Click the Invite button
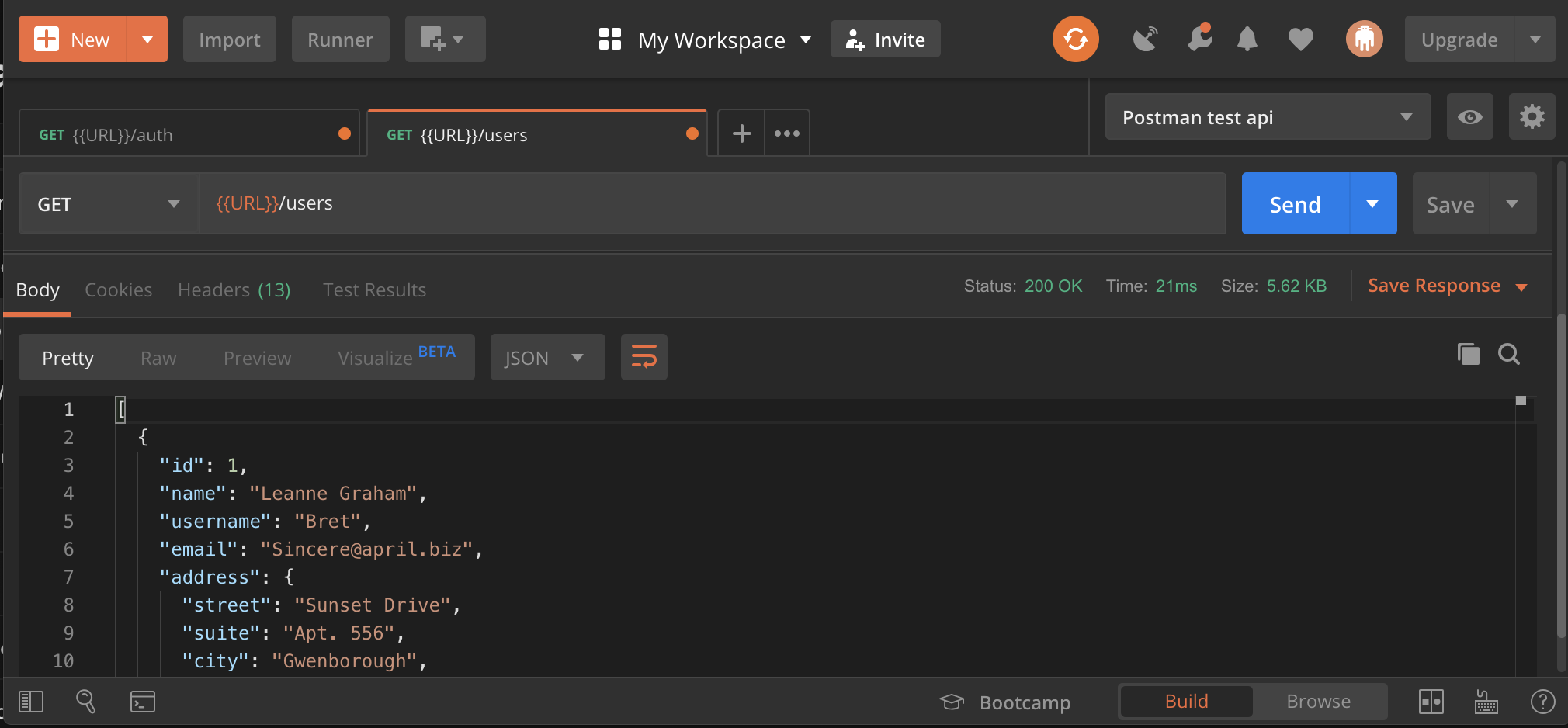Image resolution: width=1568 pixels, height=728 pixels. click(x=886, y=40)
